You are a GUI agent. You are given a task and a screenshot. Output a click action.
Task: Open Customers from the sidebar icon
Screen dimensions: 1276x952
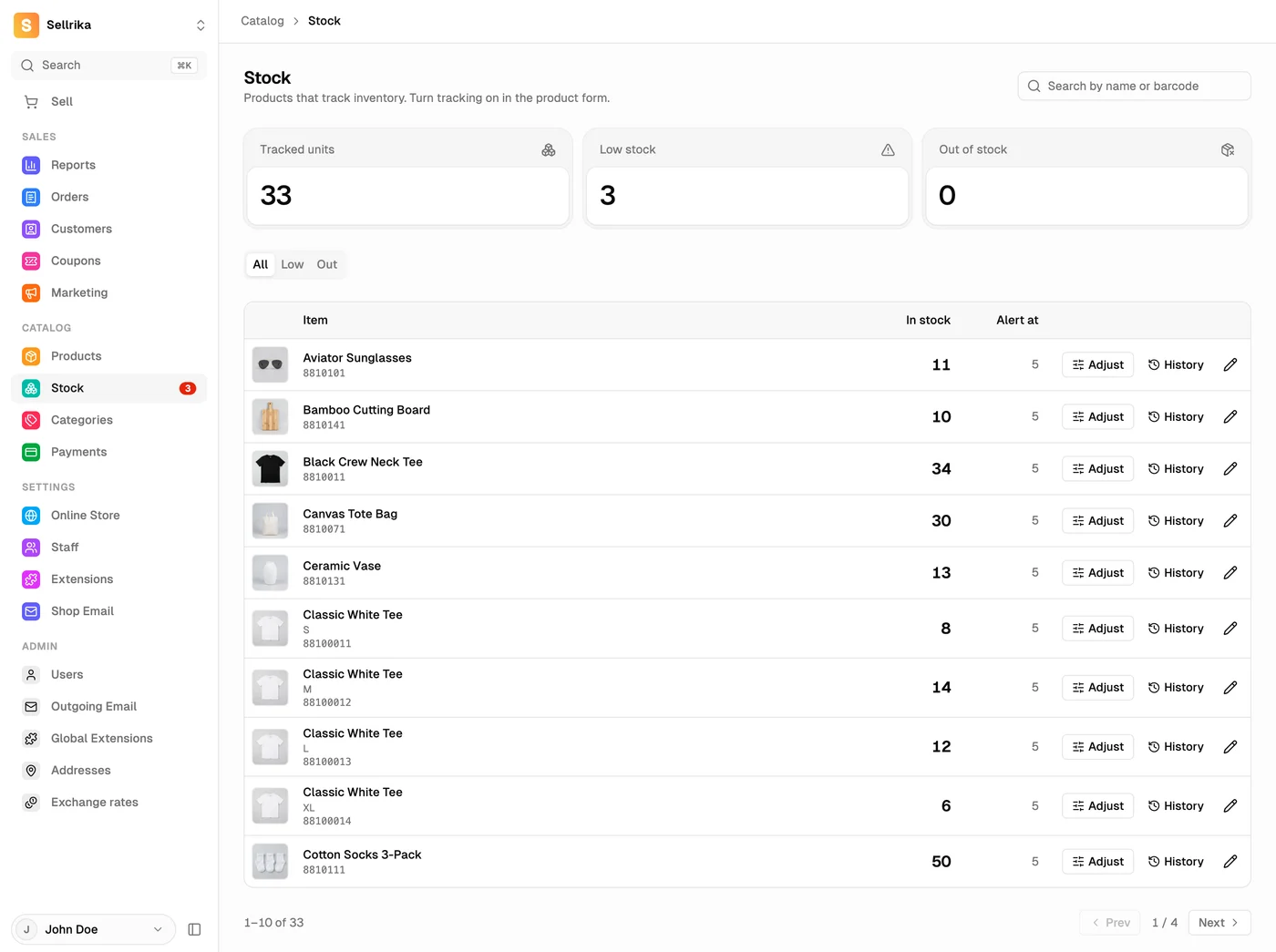pyautogui.click(x=31, y=229)
